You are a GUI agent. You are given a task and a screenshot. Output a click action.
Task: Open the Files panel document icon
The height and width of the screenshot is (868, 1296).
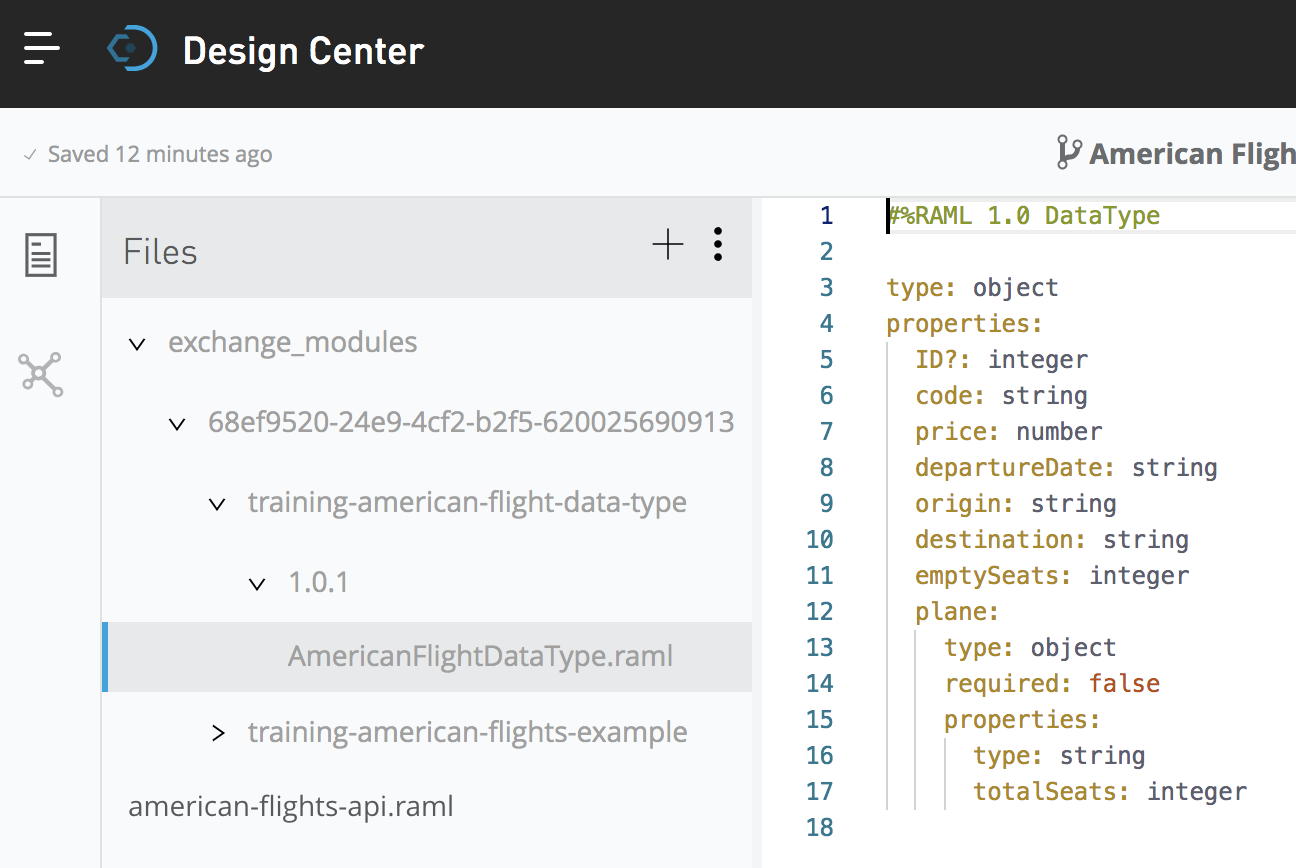click(x=41, y=255)
